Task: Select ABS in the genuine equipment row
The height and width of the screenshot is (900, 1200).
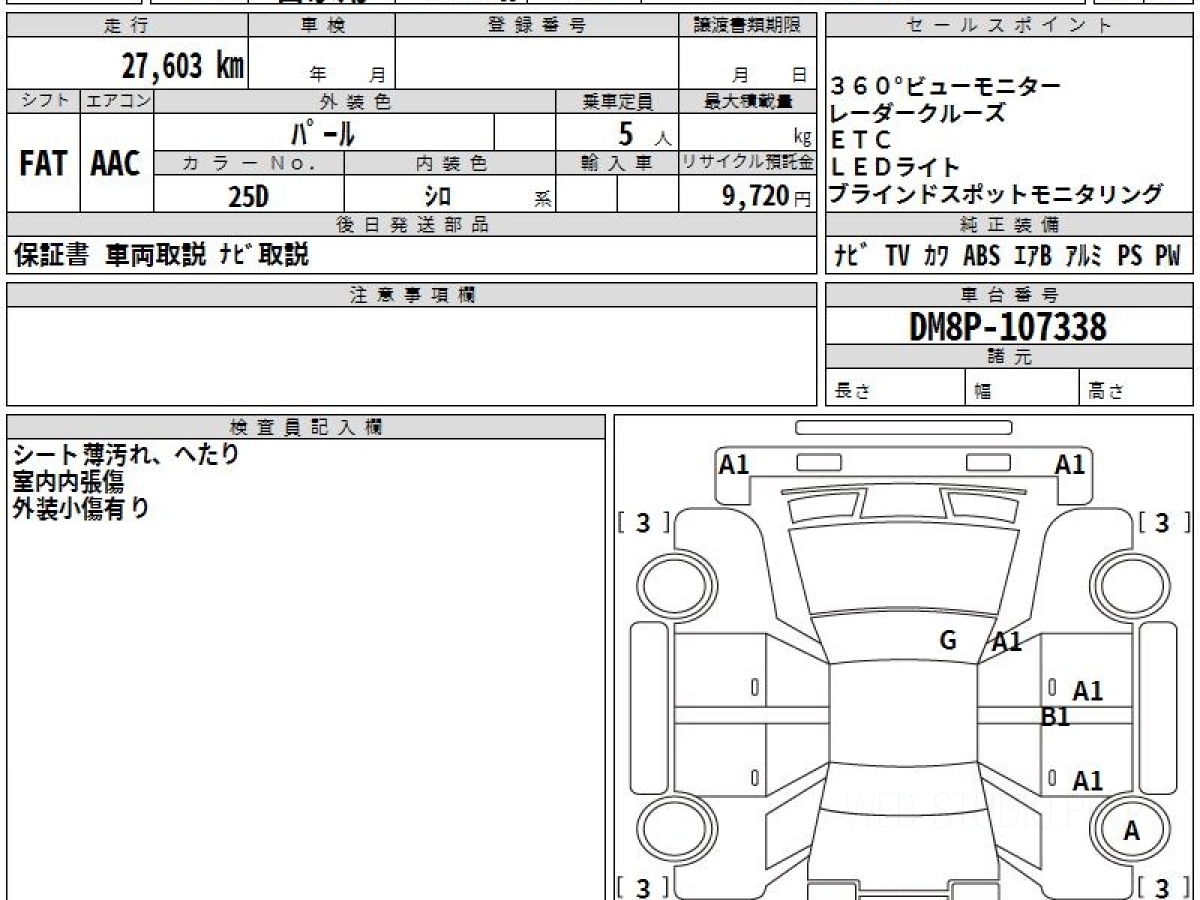Action: (x=981, y=255)
